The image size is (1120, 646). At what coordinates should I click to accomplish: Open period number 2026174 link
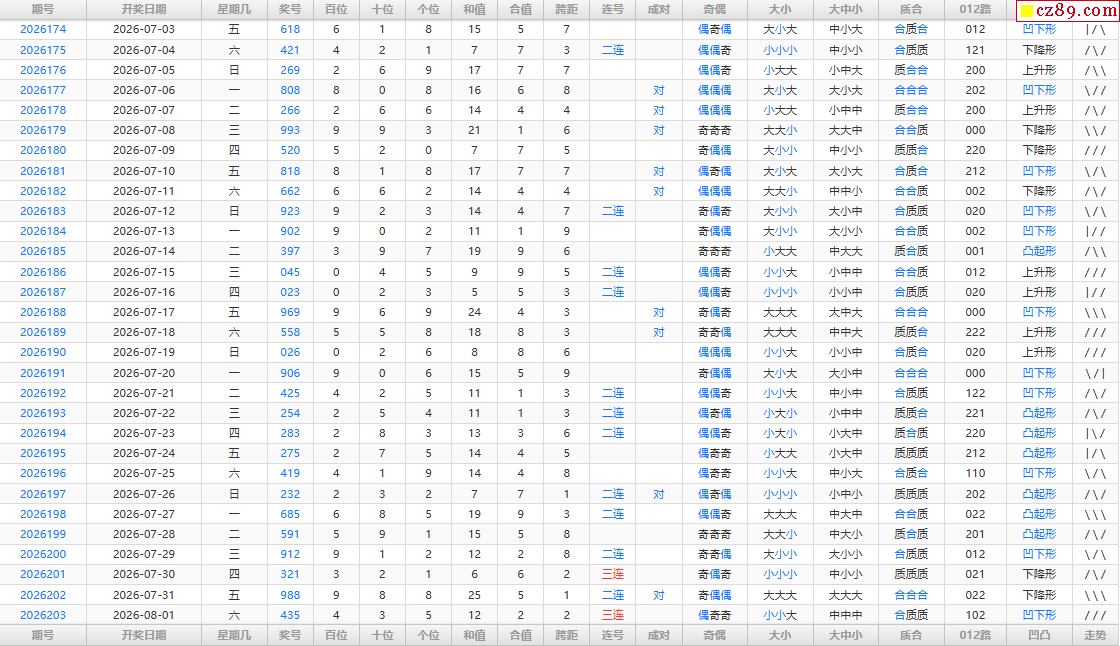pos(43,29)
